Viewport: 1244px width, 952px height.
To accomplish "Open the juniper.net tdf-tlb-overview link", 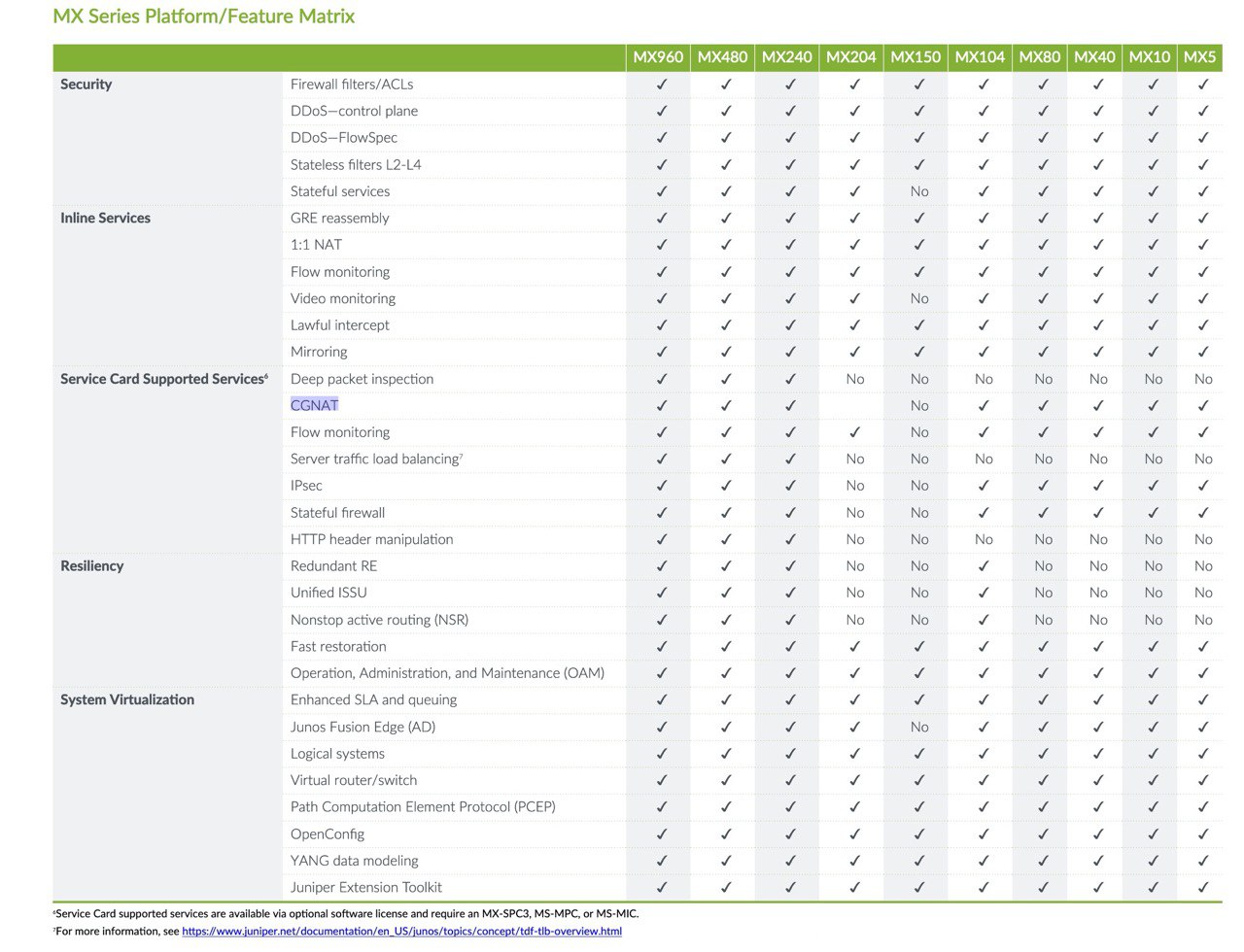I will (401, 931).
